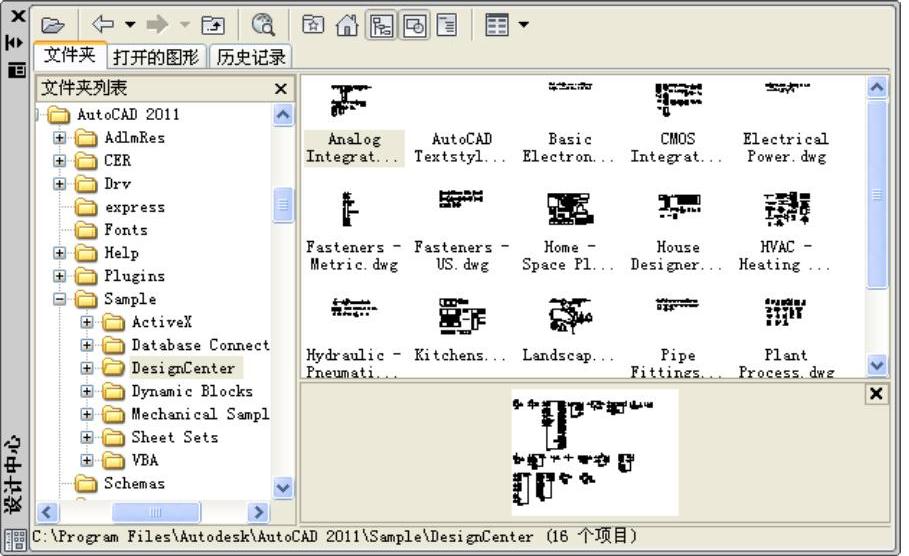
Task: Go up one folder level
Action: pos(213,24)
